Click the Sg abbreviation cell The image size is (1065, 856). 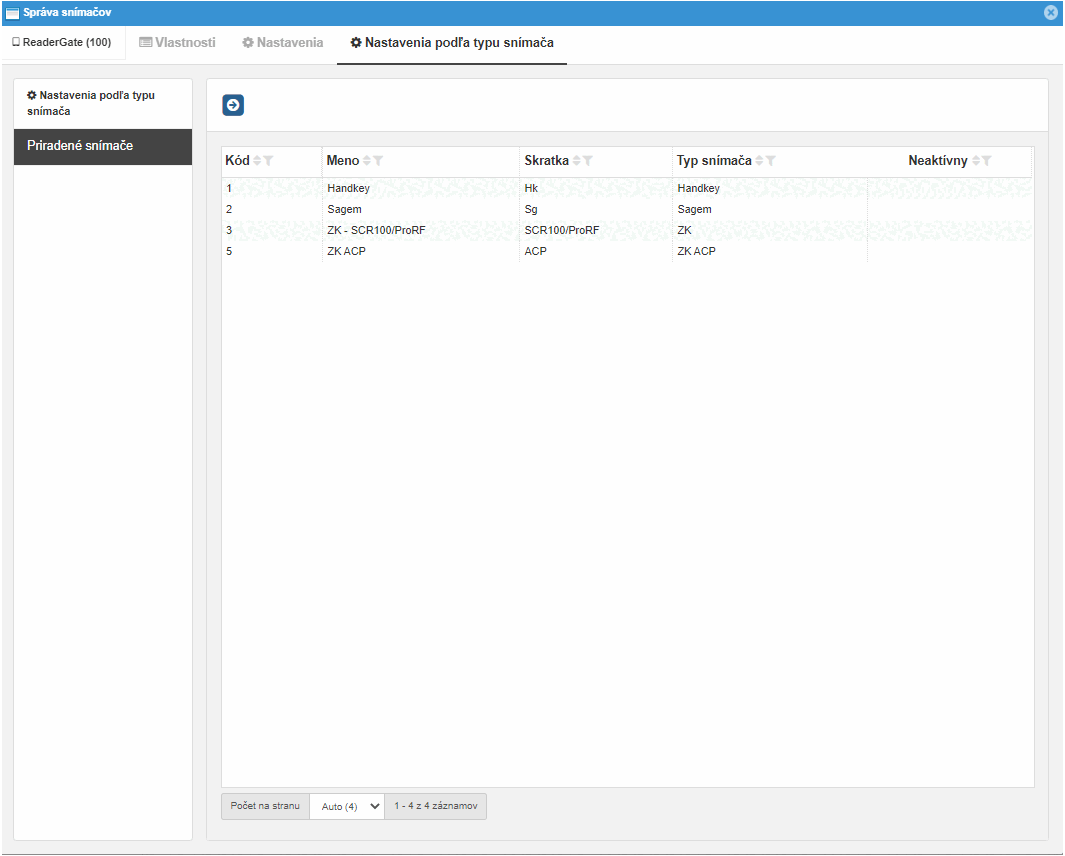tap(531, 210)
